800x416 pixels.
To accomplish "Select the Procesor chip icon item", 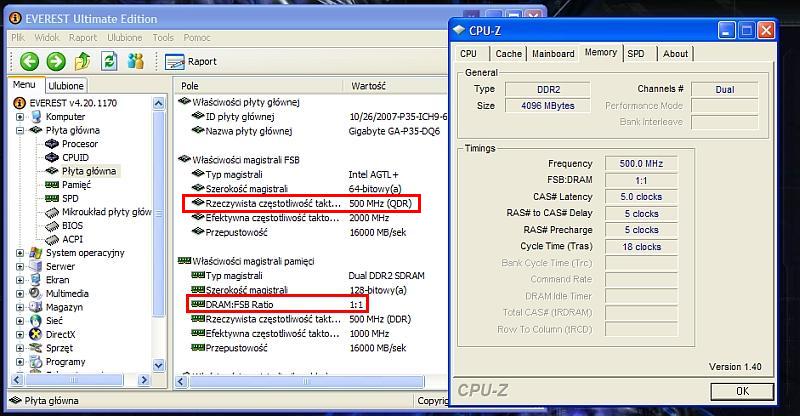I will pyautogui.click(x=52, y=144).
